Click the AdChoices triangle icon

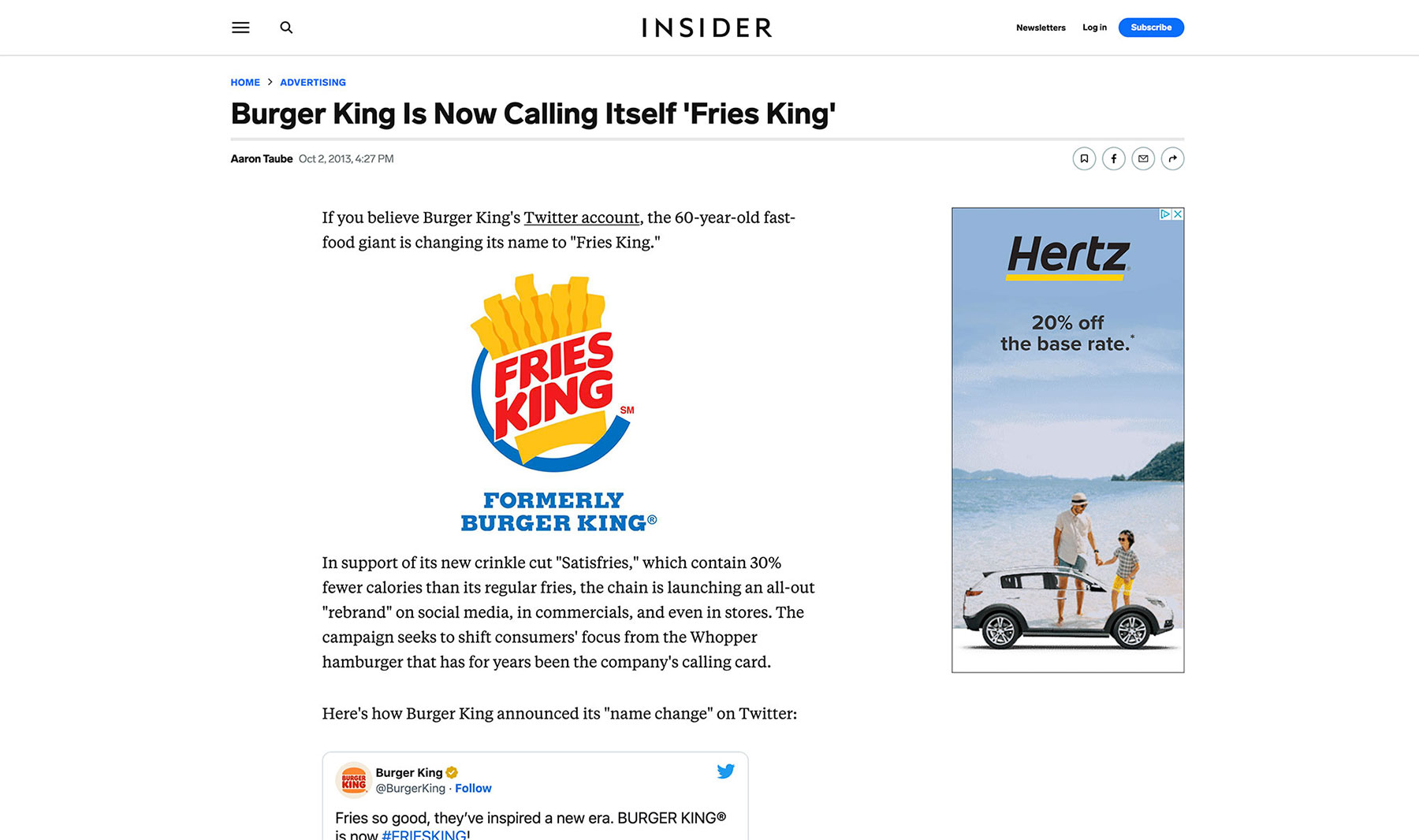tap(1165, 214)
